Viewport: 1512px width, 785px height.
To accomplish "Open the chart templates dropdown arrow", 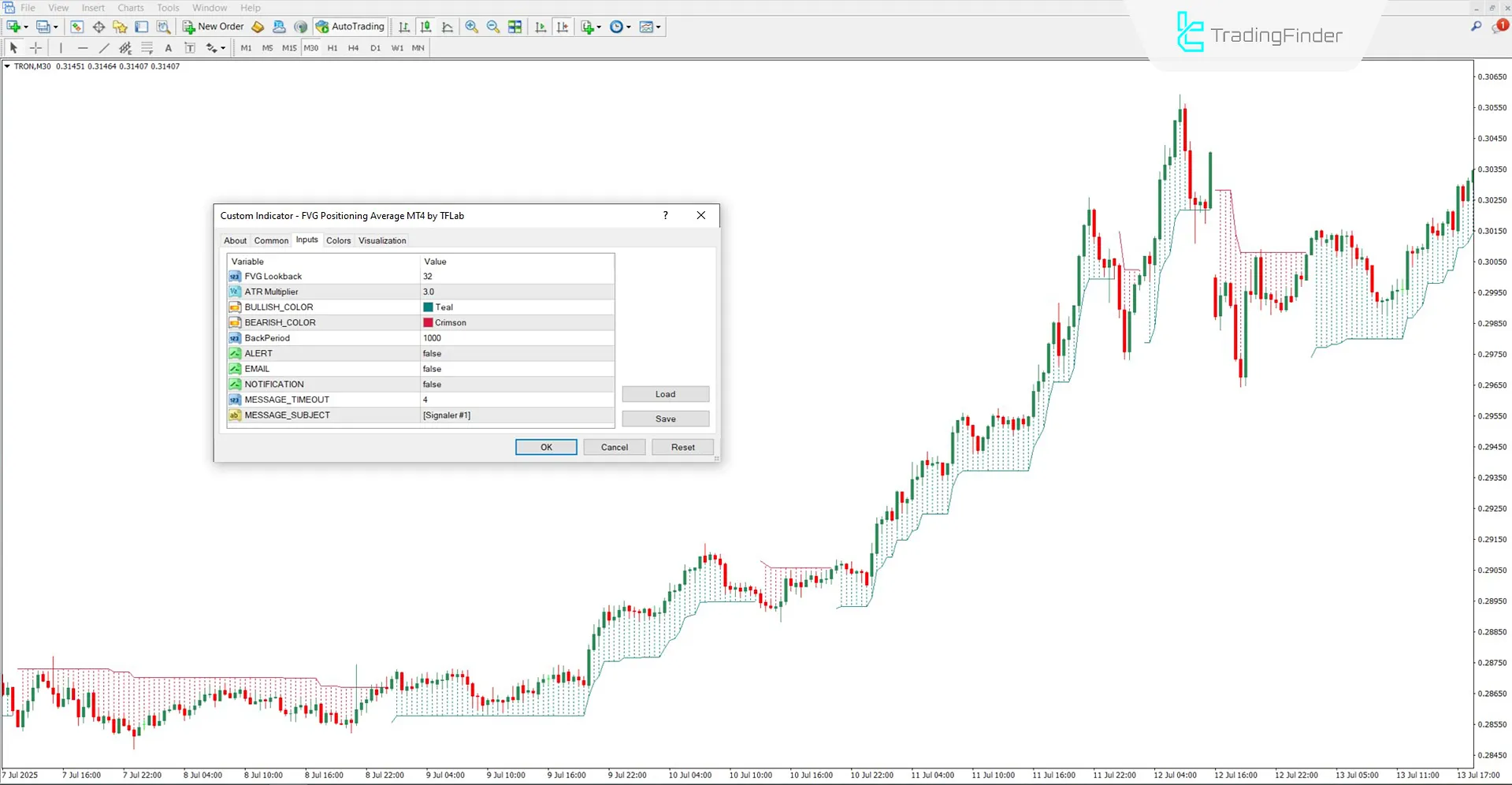I will coord(659,27).
